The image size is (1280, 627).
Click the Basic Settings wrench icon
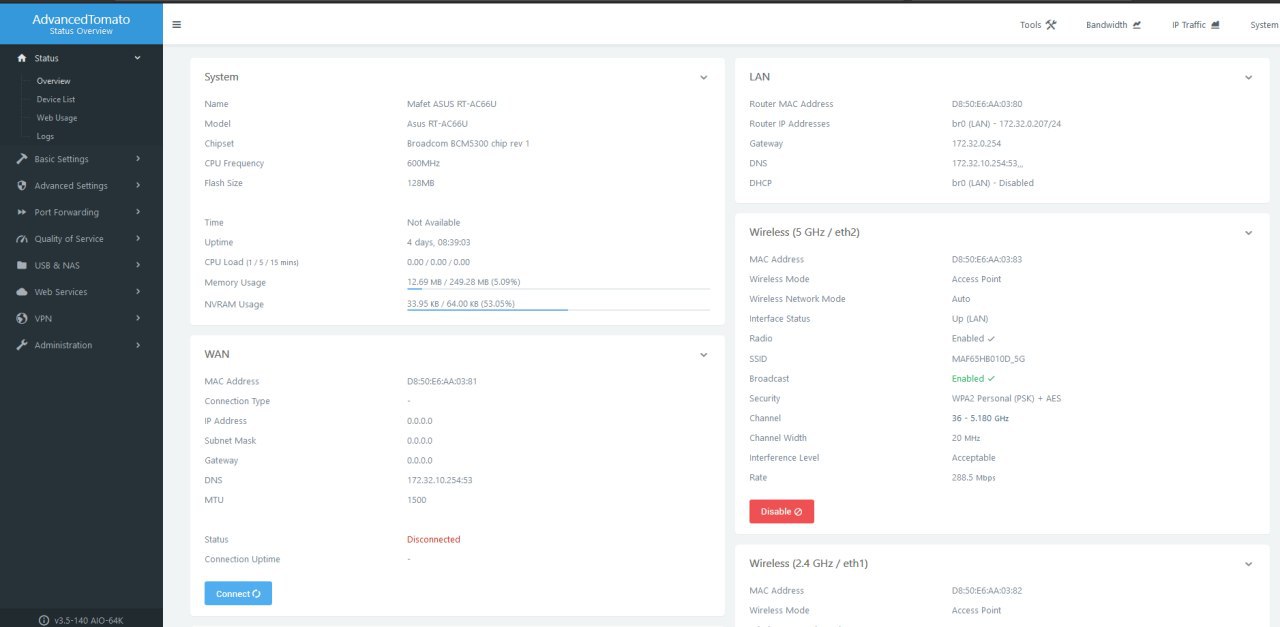click(22, 159)
